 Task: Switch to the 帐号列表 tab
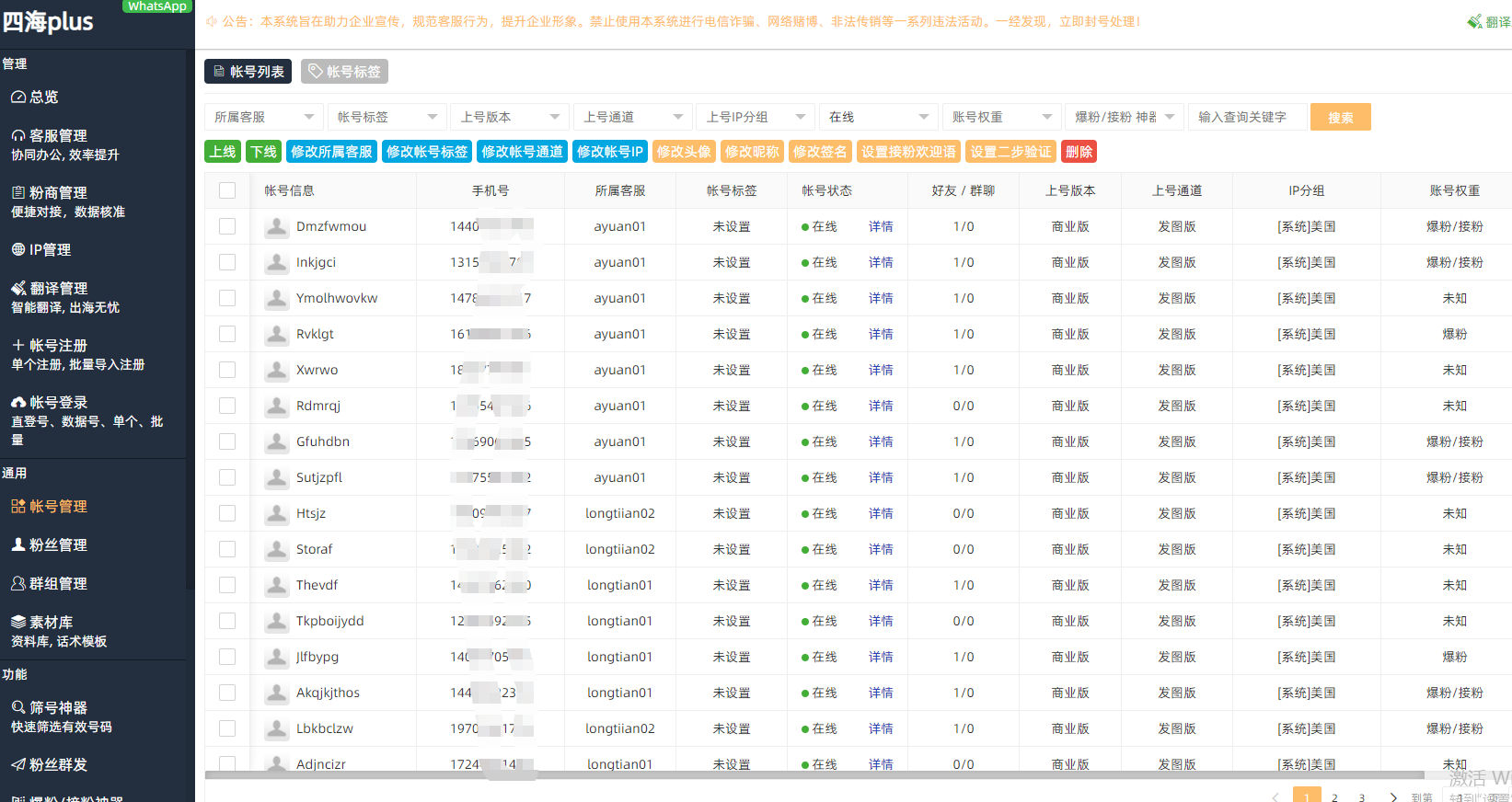click(x=248, y=71)
